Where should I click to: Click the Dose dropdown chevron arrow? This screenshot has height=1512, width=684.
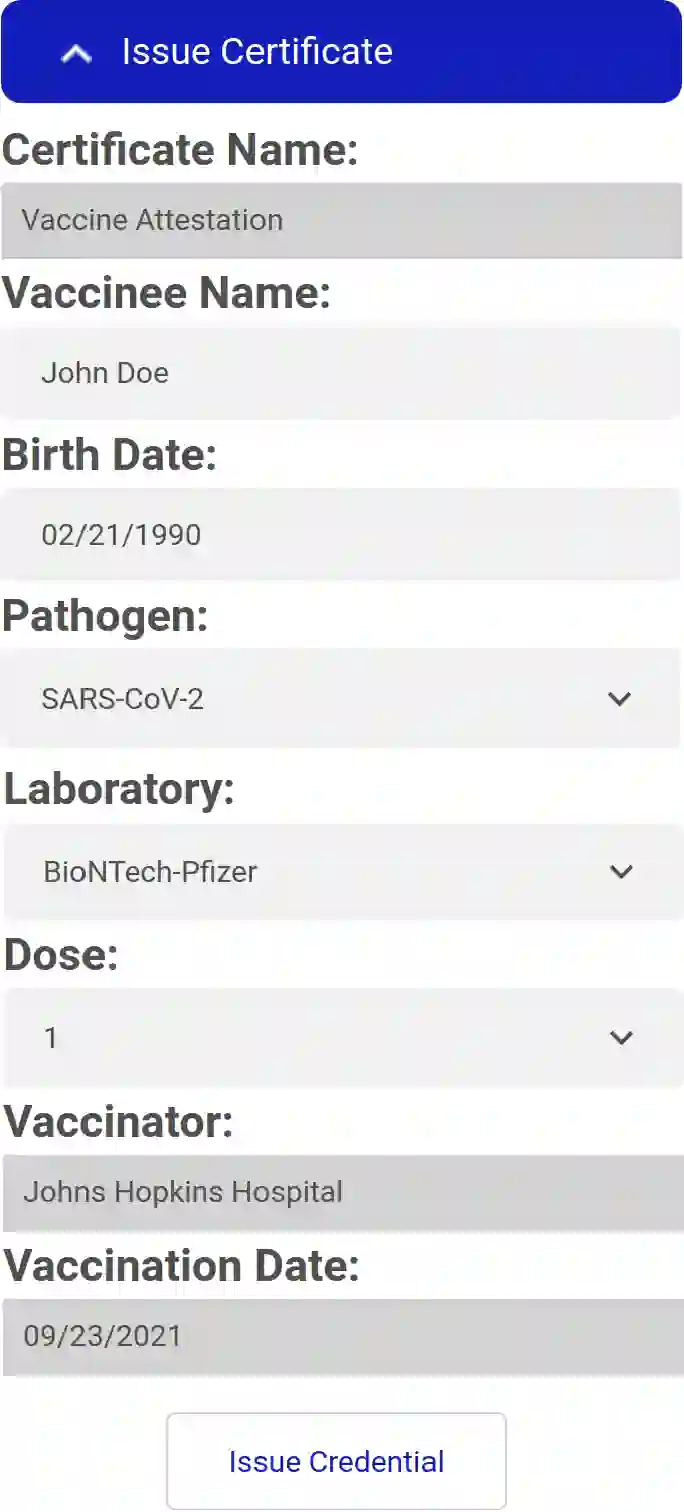[x=621, y=1038]
